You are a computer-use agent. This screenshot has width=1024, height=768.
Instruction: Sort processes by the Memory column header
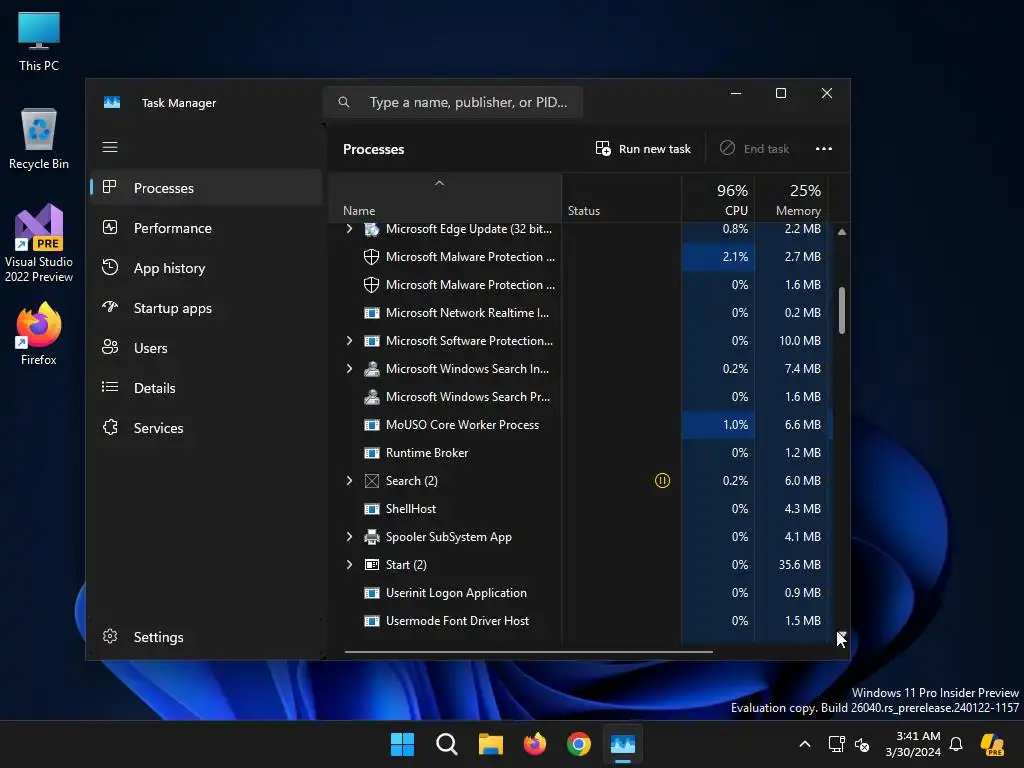[792, 199]
